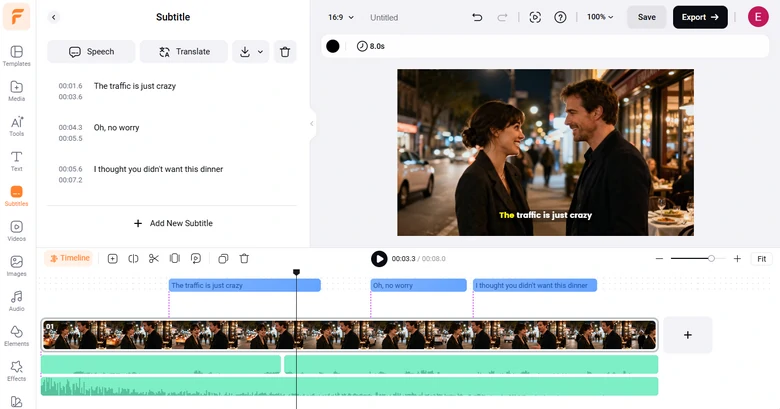The image size is (780, 409).
Task: Fit the timeline with the Fit button
Action: coord(762,259)
